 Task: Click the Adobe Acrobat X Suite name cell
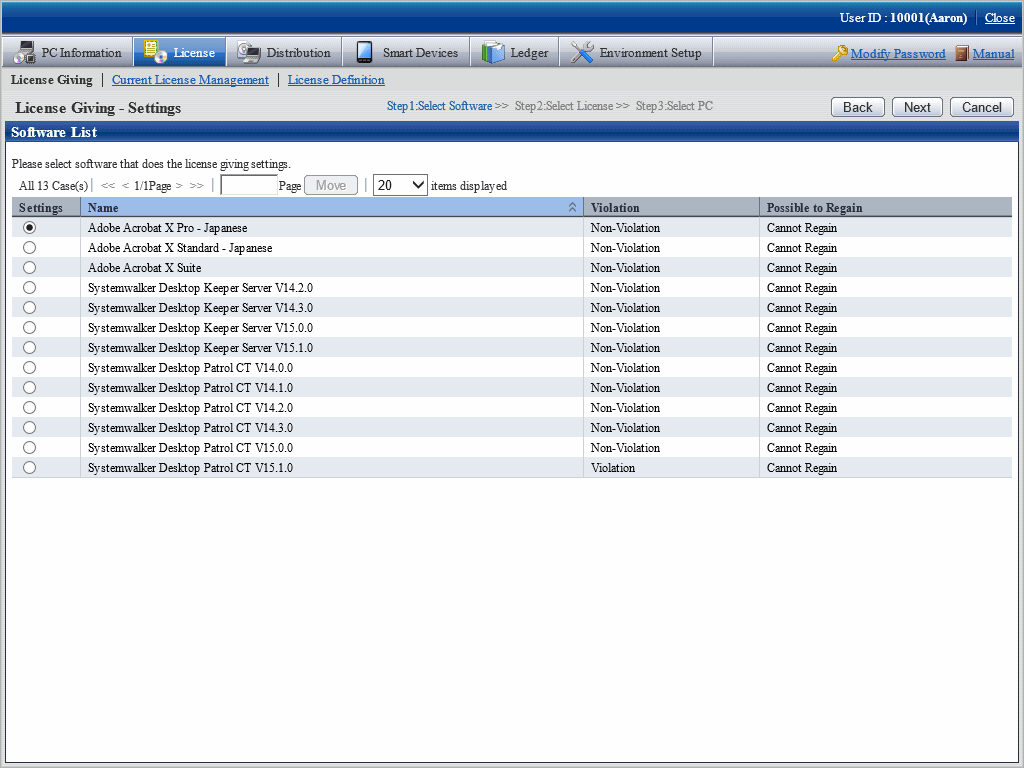[332, 268]
